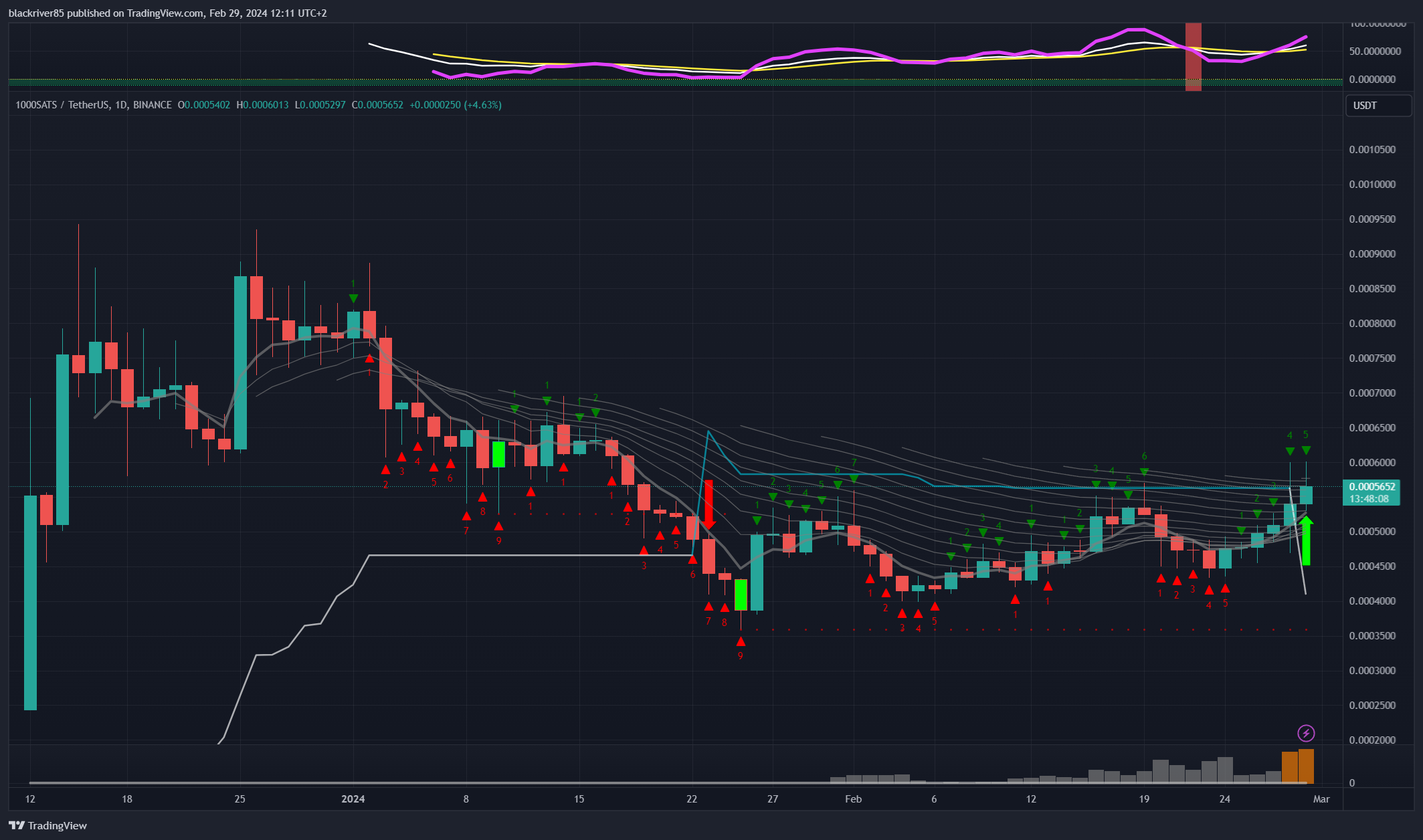Click the low value L0.0005297

tap(320, 105)
